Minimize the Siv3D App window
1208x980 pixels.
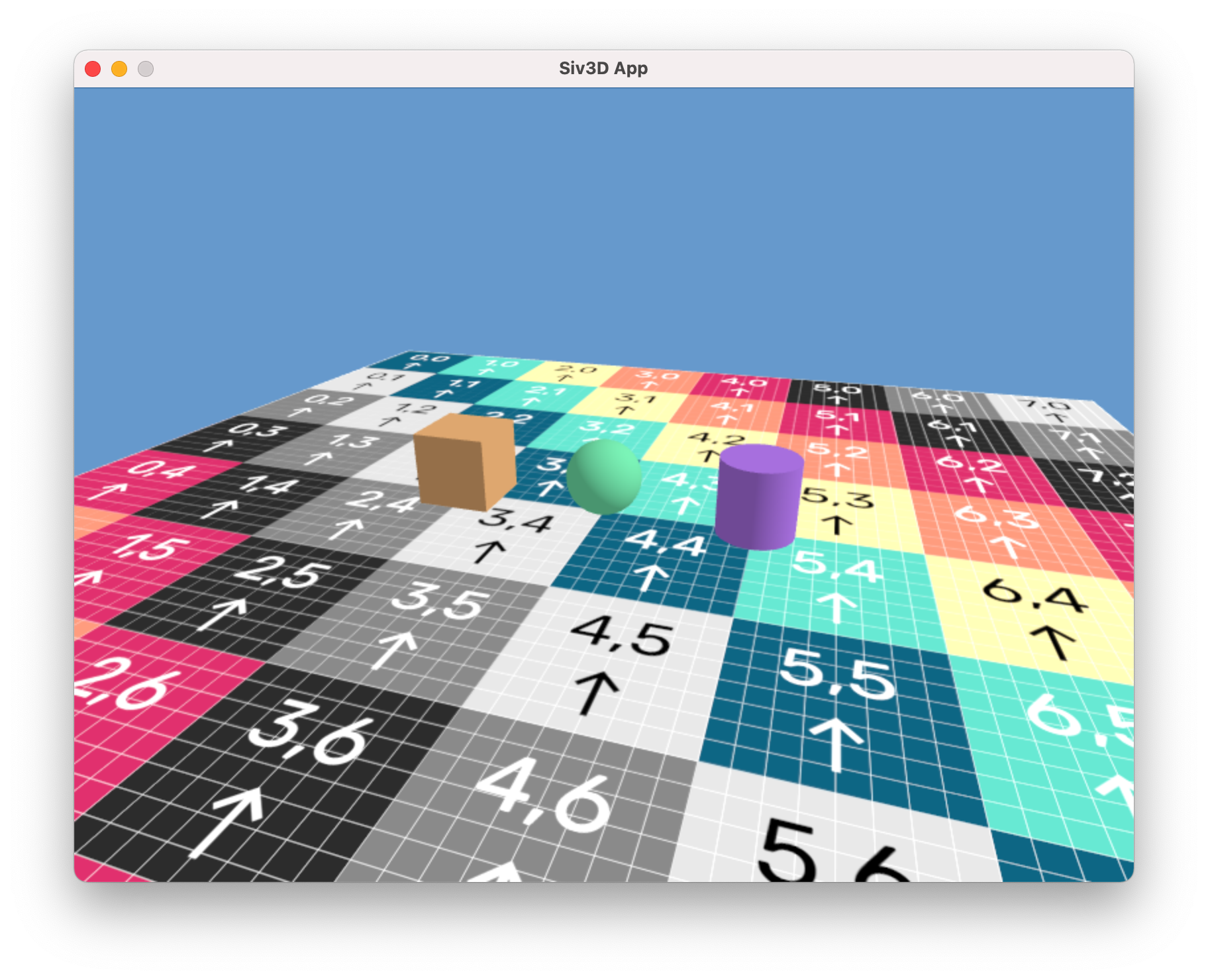[x=119, y=69]
